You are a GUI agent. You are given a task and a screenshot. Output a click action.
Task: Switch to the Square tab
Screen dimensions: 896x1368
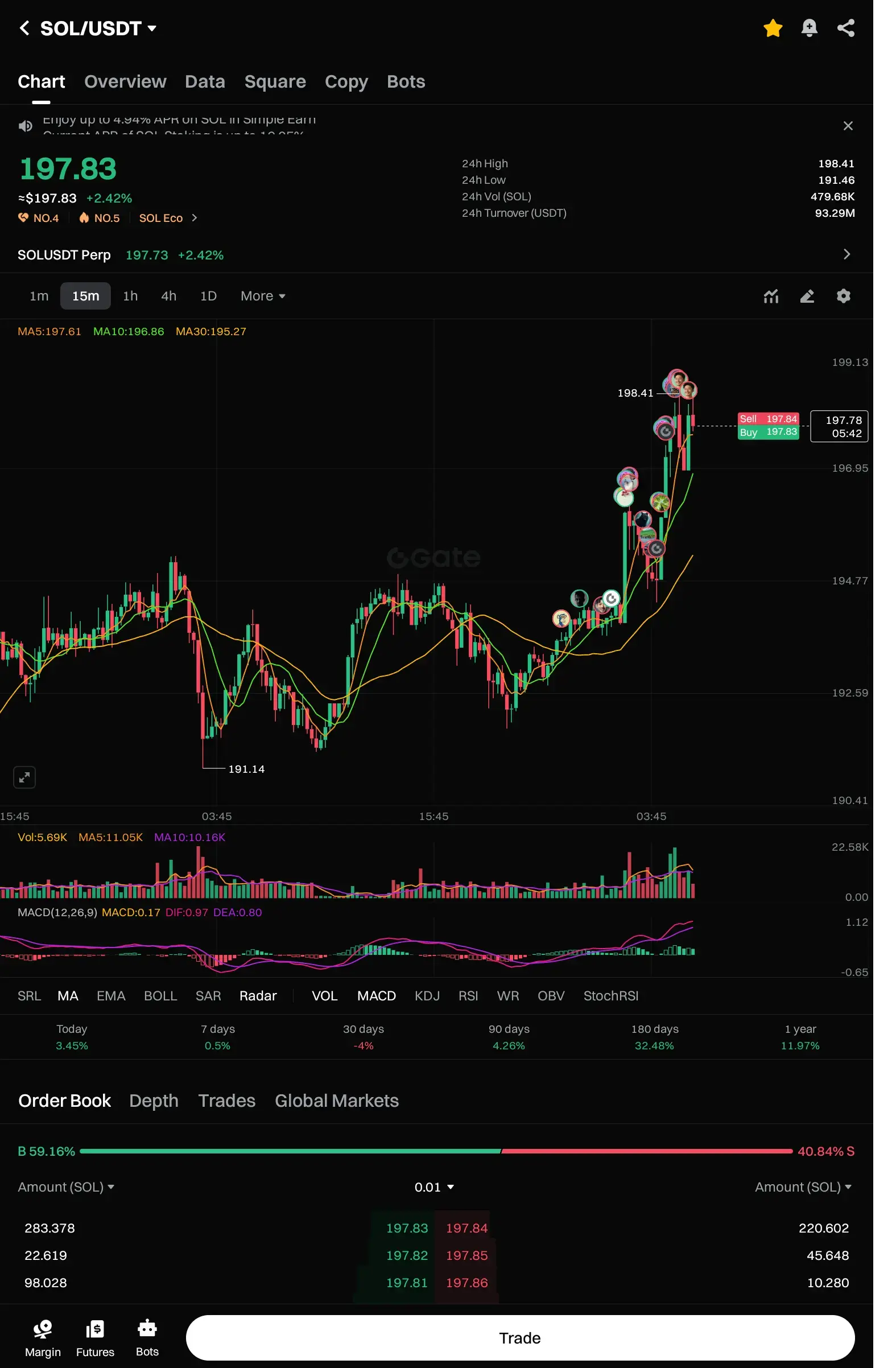click(x=275, y=81)
